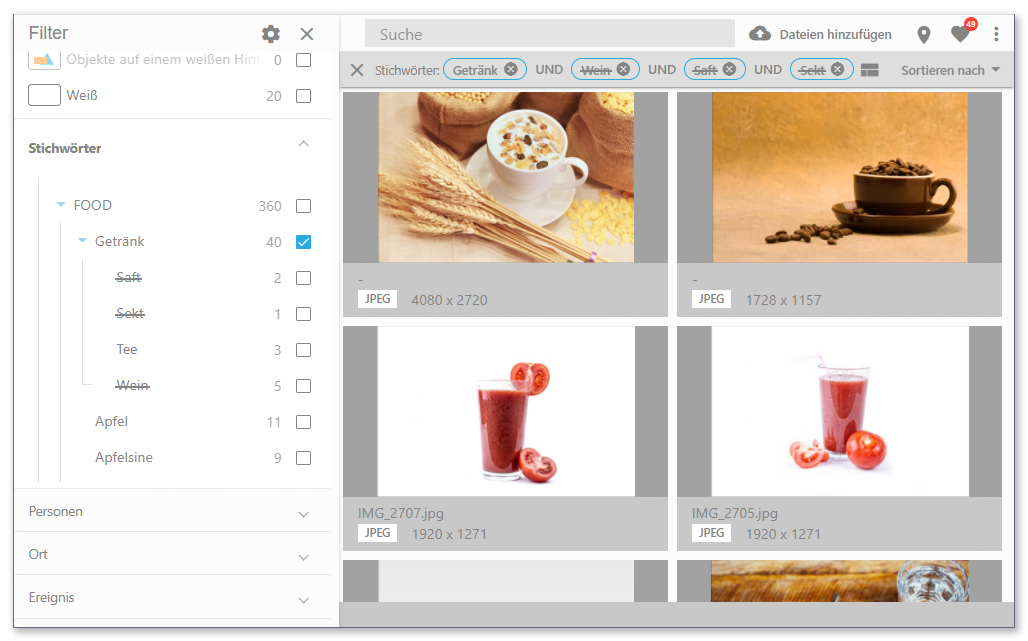The height and width of the screenshot is (641, 1028).
Task: Switch thumbnail view layout icon
Action: [x=869, y=70]
